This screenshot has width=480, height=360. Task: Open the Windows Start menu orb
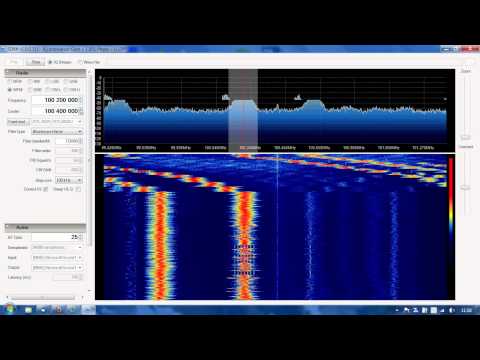[9, 309]
